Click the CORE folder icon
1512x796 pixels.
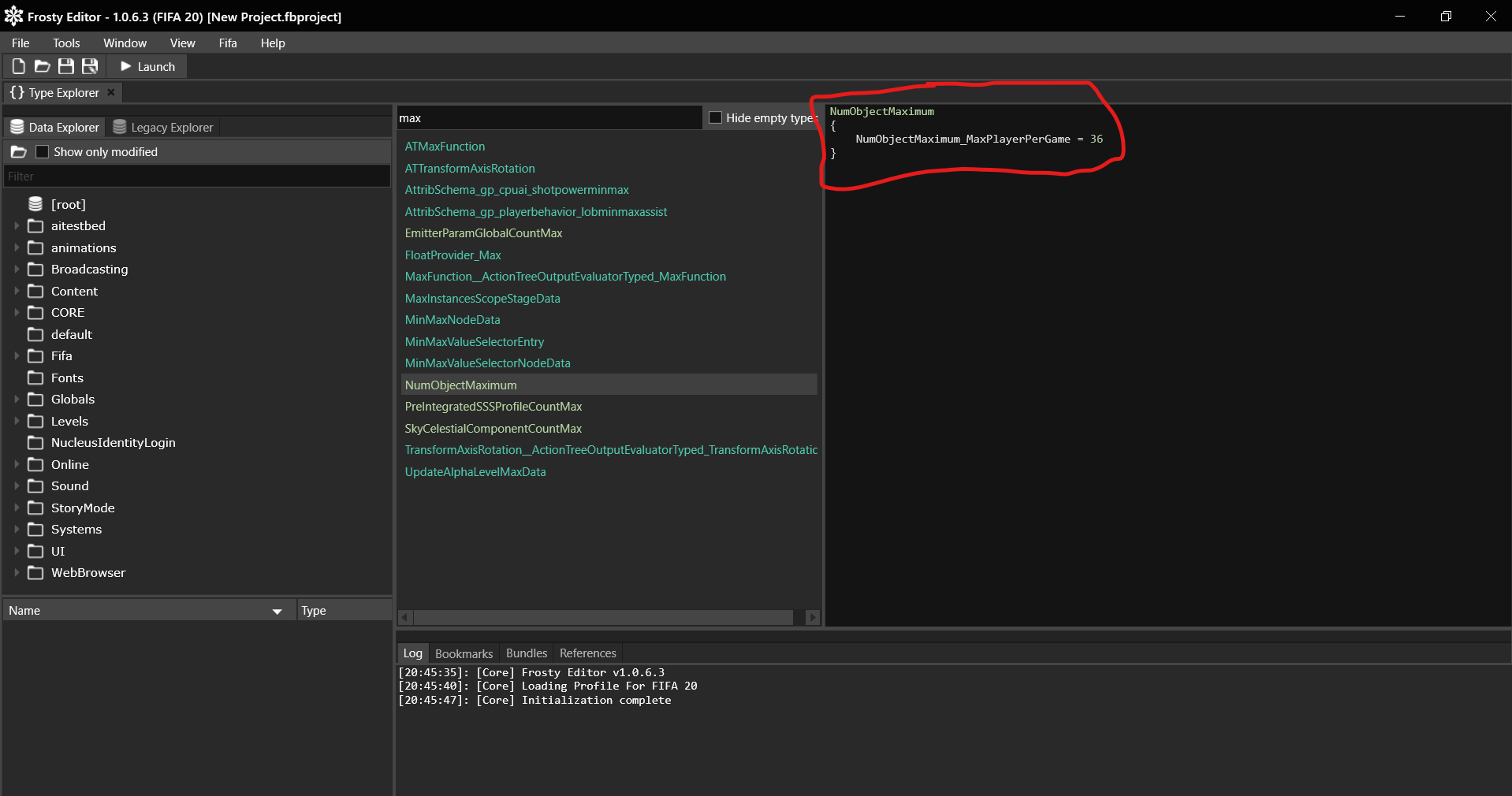pyautogui.click(x=35, y=313)
